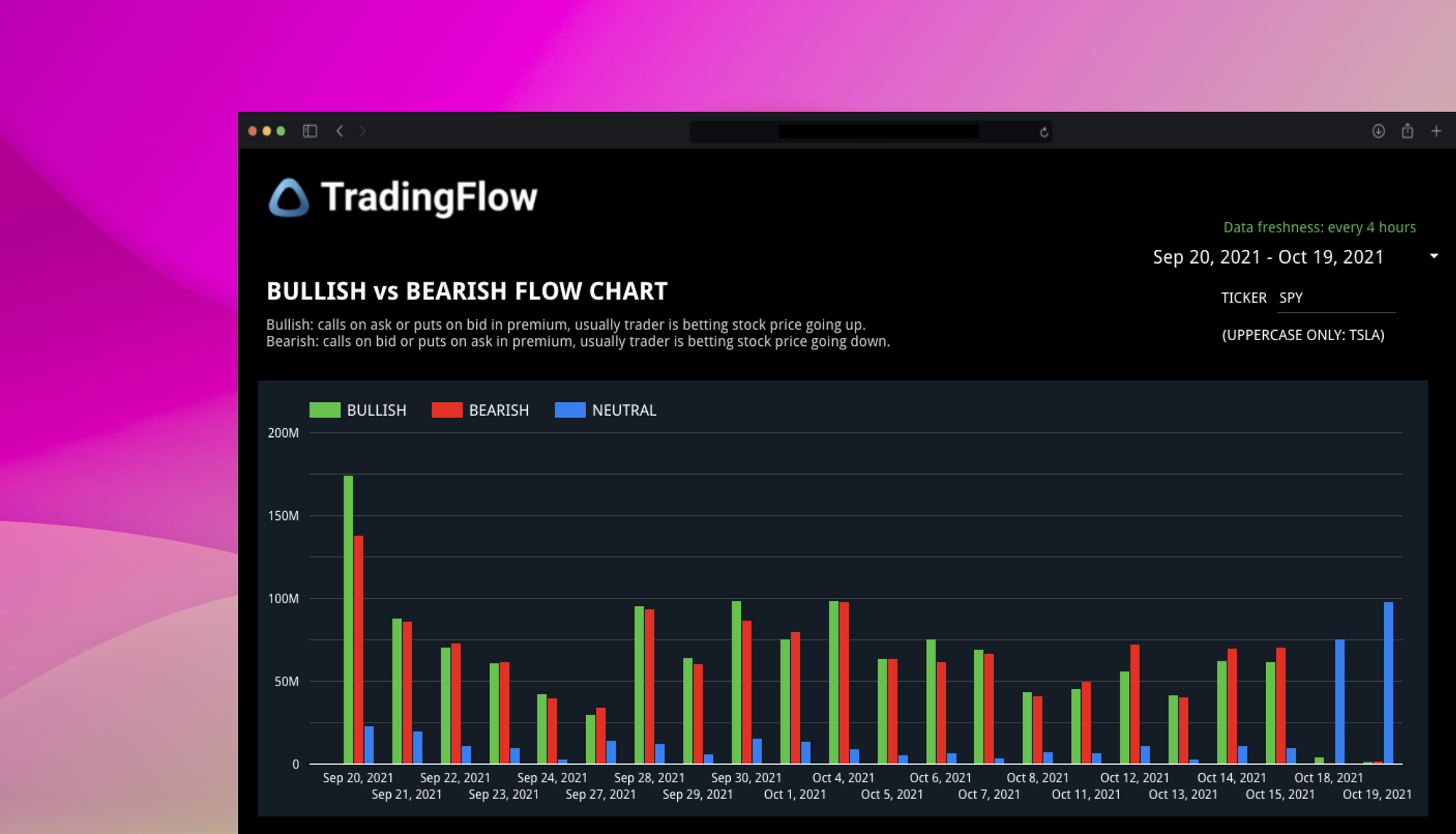1456x834 pixels.
Task: Hide the BEARISH series via its legend entry
Action: point(499,409)
